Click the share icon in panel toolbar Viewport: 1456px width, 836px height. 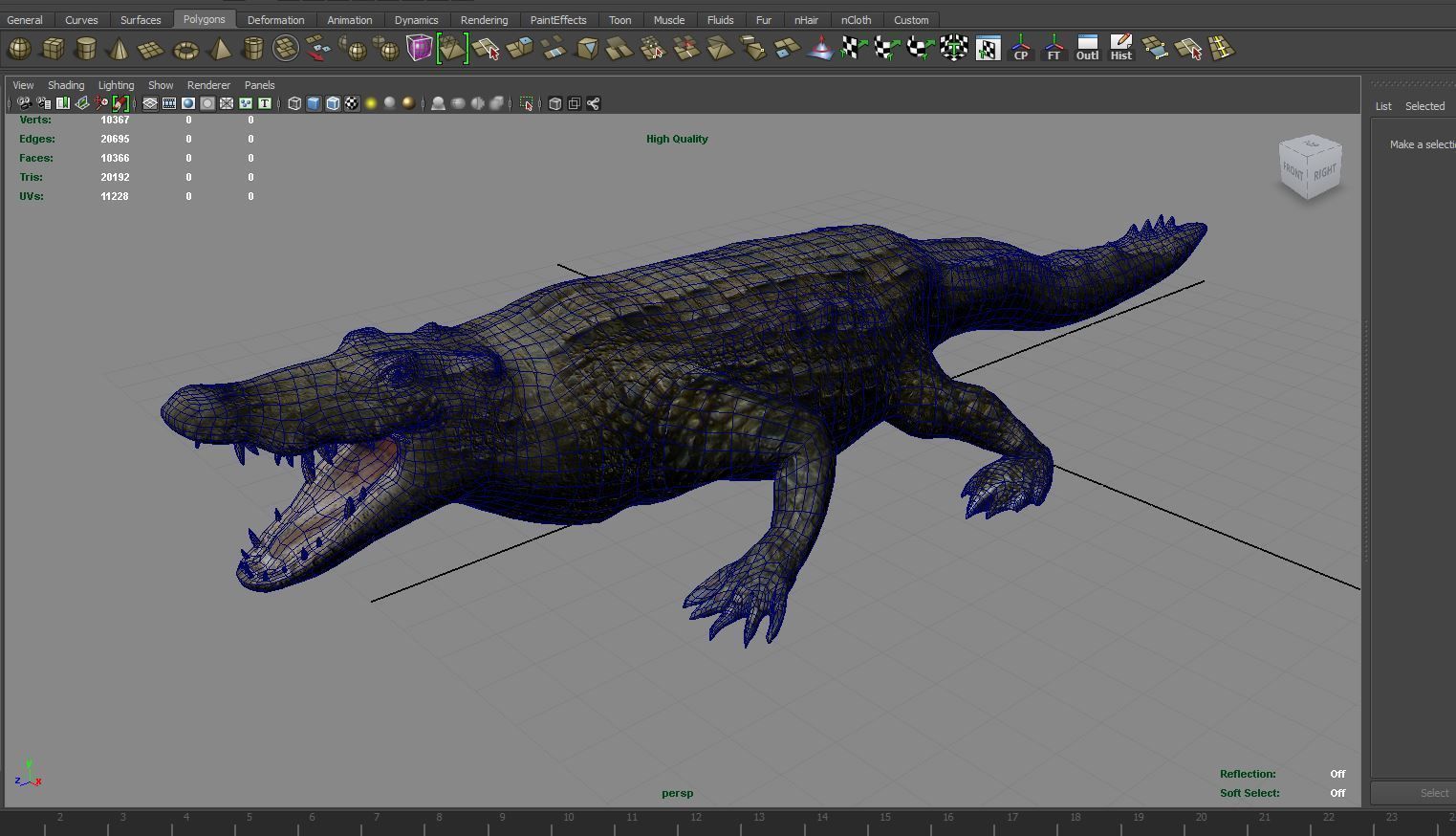[x=593, y=103]
